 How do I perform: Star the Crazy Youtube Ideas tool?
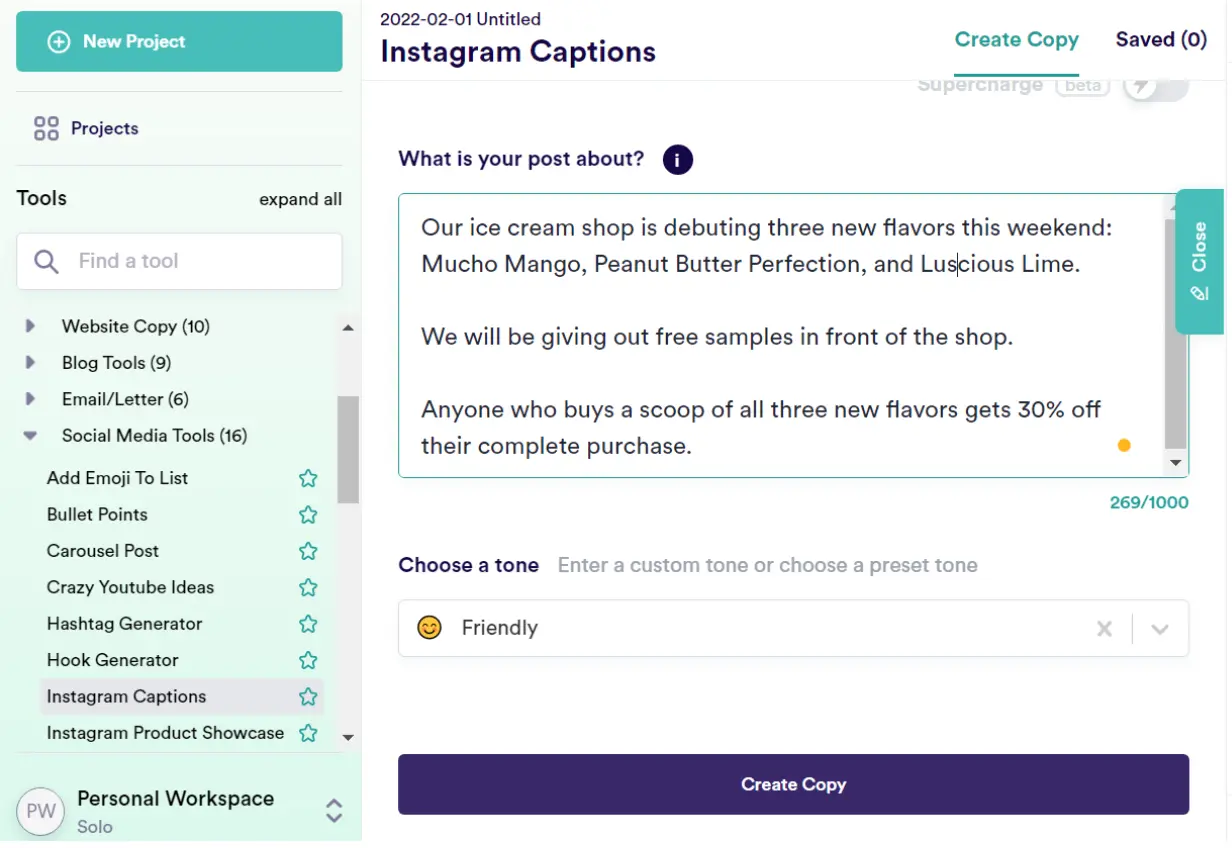point(308,588)
